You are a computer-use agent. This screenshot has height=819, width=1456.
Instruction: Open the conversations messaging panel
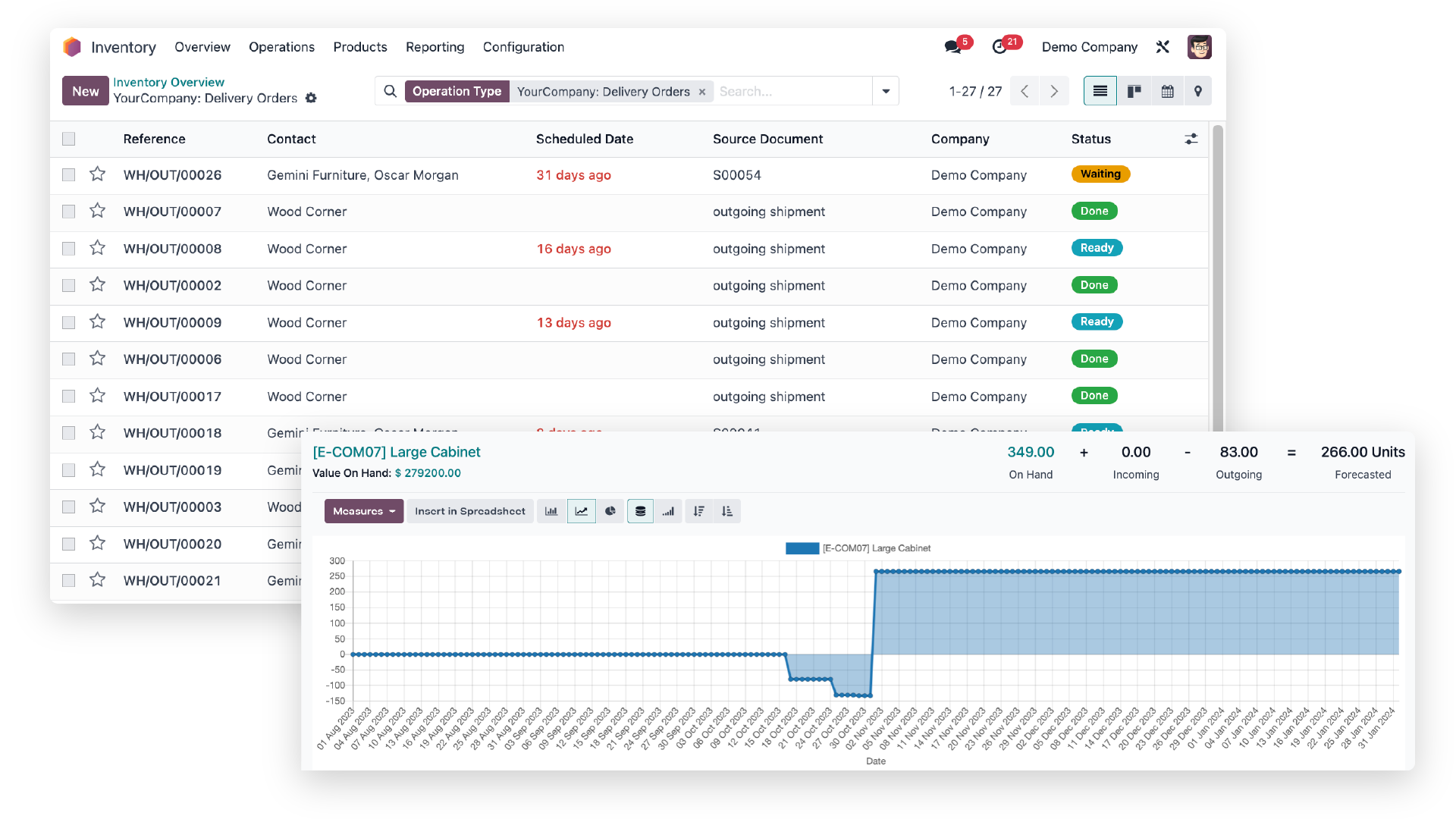[x=954, y=46]
